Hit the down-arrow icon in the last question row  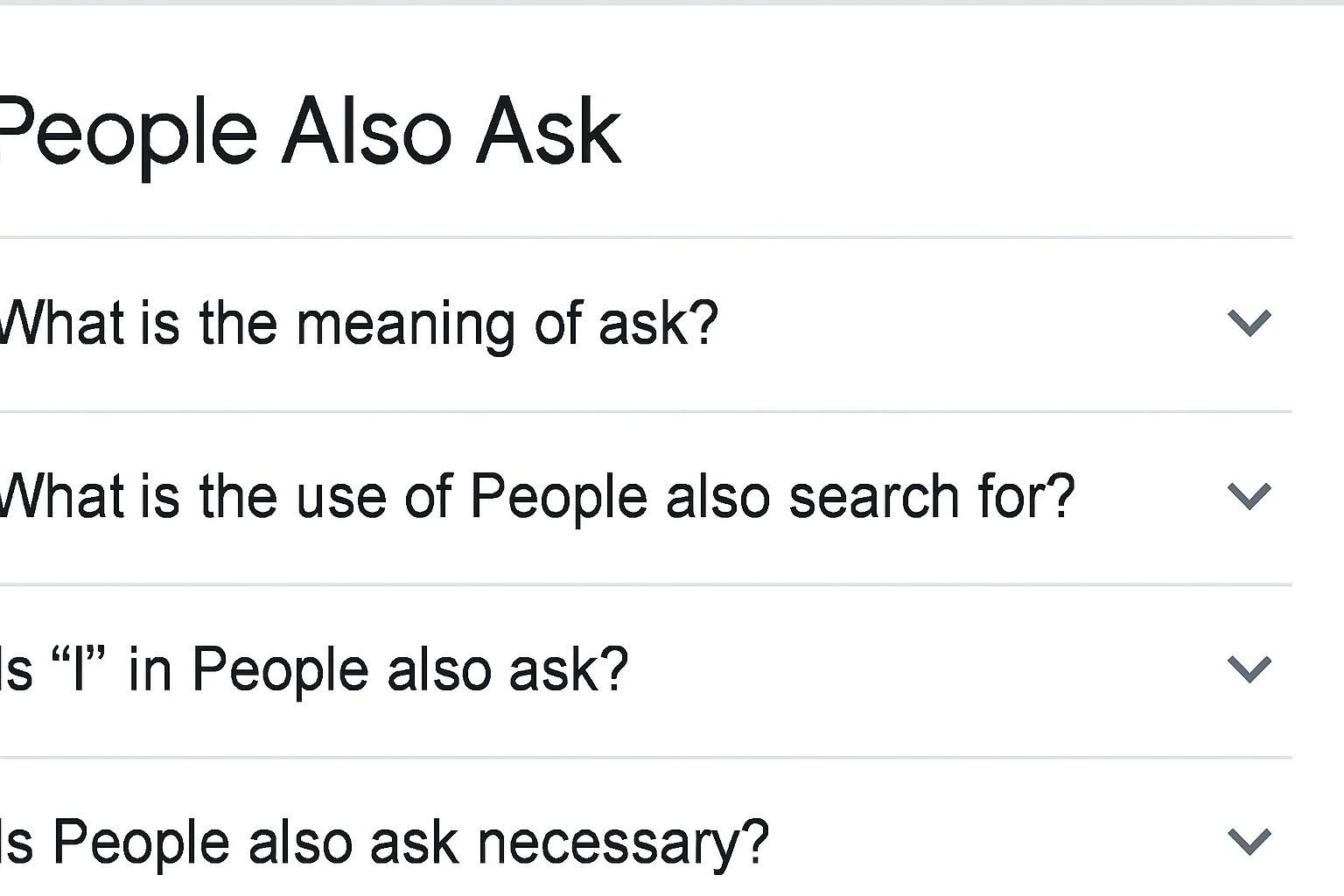point(1249,842)
